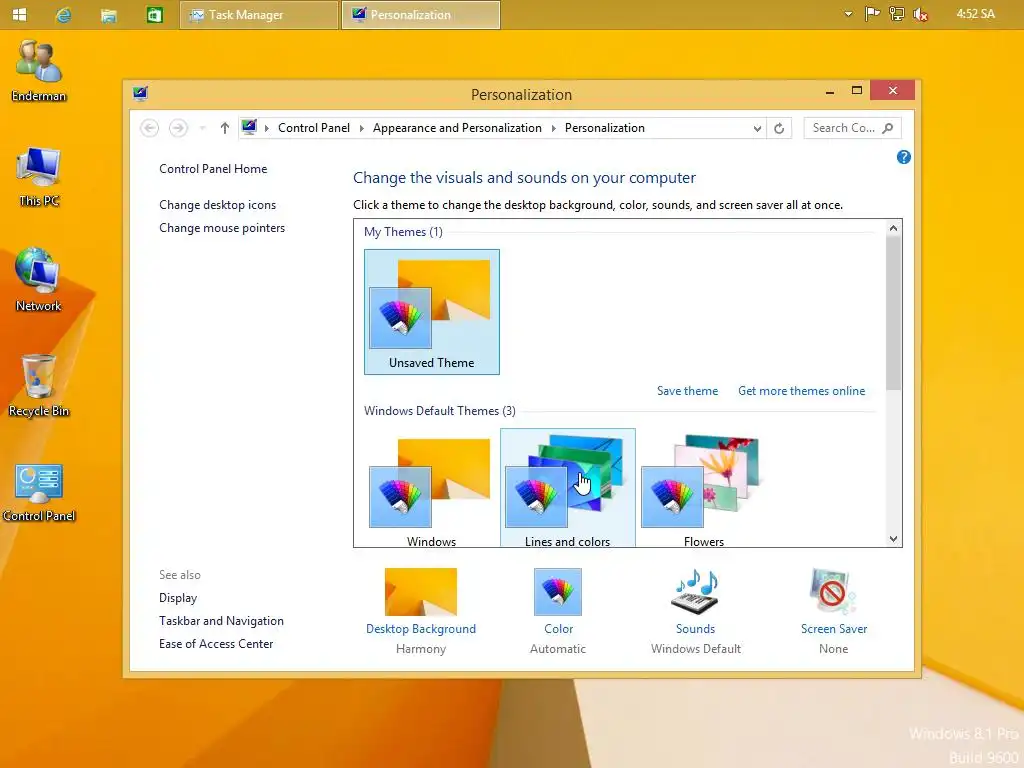Show hidden tray icons arrow

coord(848,14)
